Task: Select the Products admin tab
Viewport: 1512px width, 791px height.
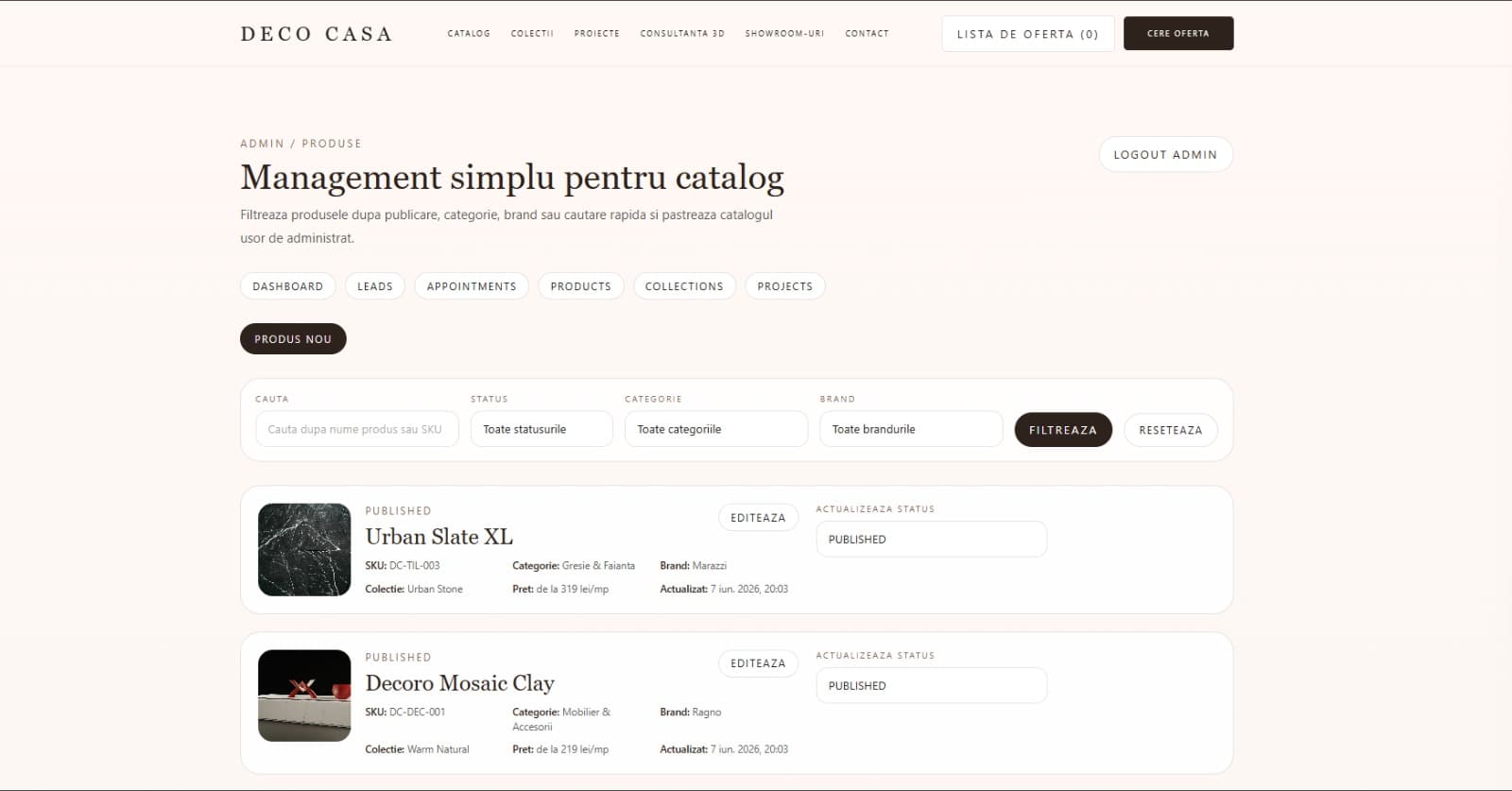Action: point(580,286)
